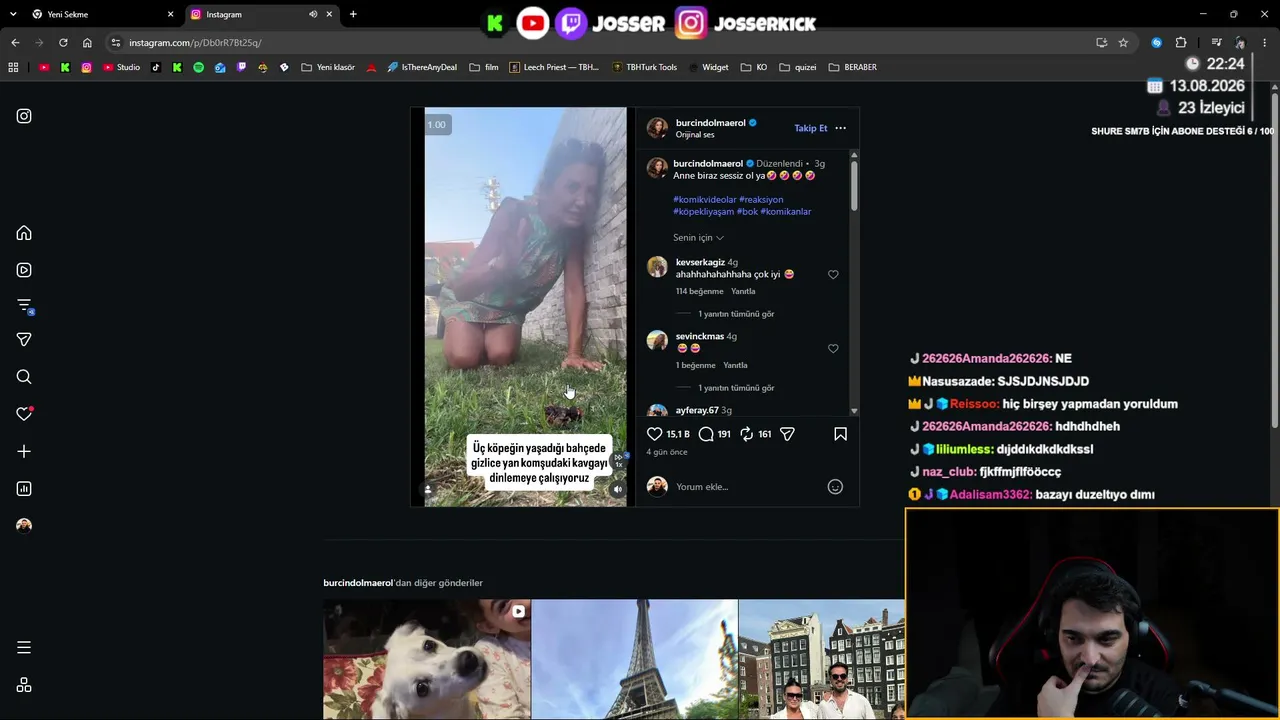The height and width of the screenshot is (720, 1280).
Task: Save the post with bookmark icon
Action: click(x=840, y=434)
